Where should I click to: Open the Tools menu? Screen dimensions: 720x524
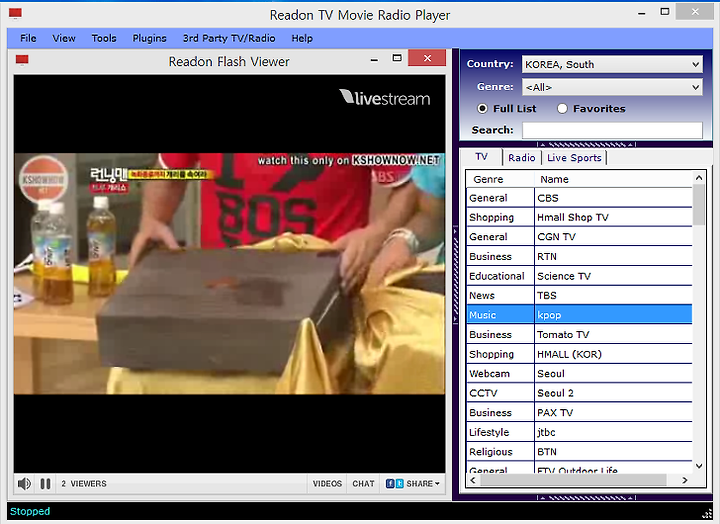pos(104,38)
